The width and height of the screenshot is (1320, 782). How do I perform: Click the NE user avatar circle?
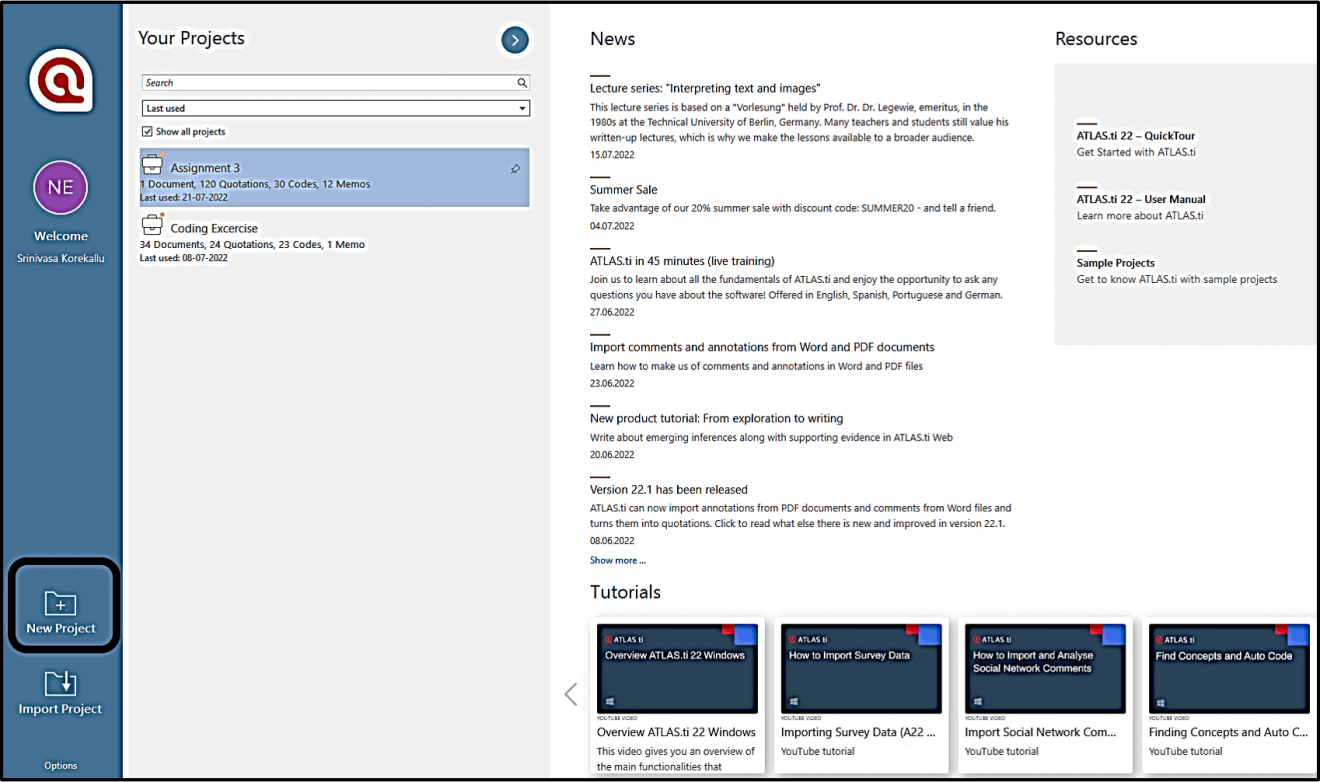[60, 188]
